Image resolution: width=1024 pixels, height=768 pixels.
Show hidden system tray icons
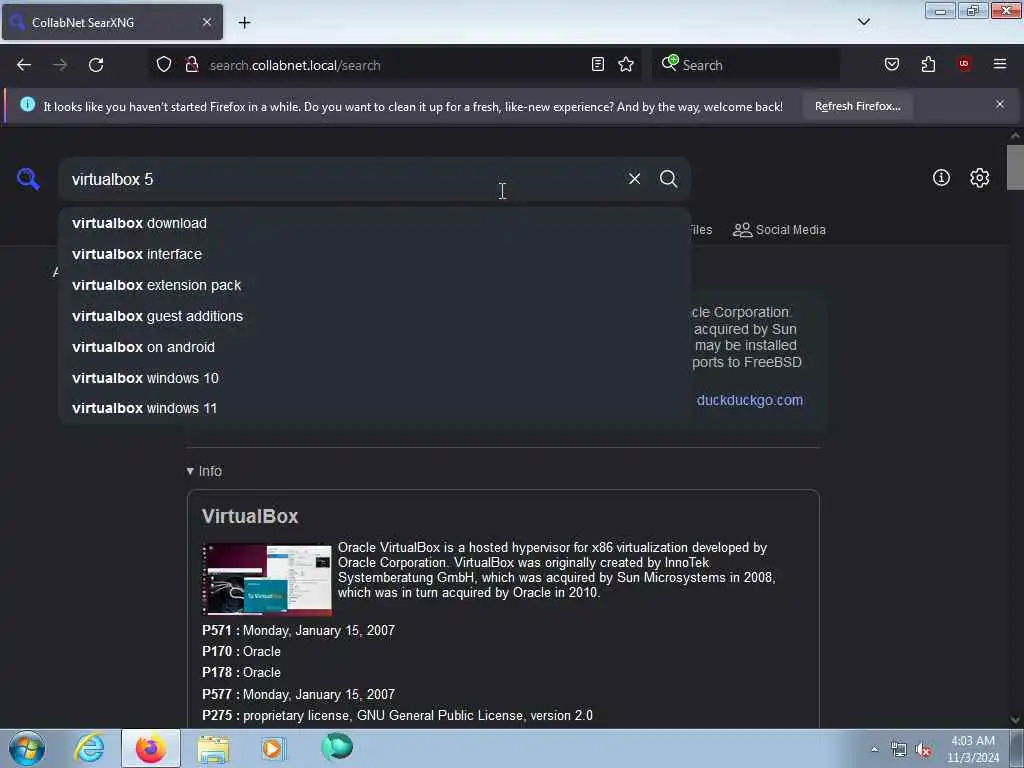[874, 749]
